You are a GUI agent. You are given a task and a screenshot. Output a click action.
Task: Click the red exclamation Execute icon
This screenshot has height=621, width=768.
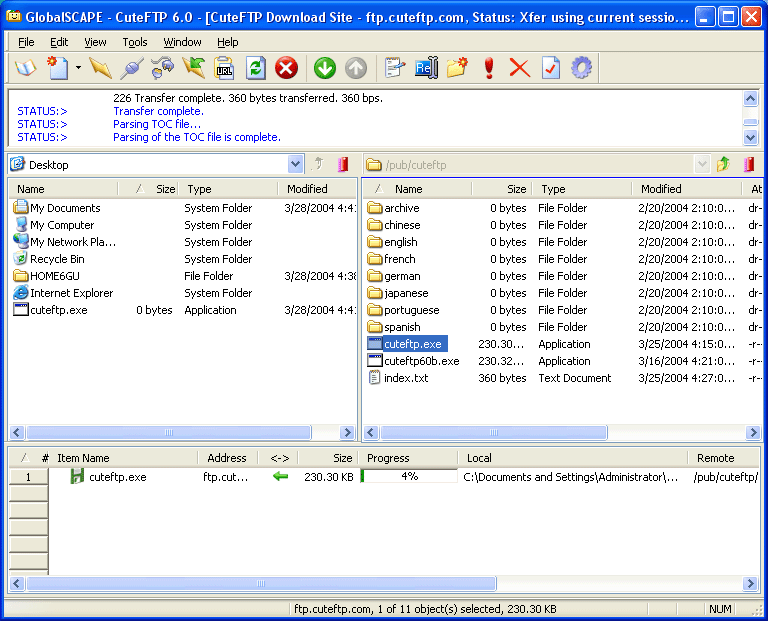pyautogui.click(x=489, y=68)
